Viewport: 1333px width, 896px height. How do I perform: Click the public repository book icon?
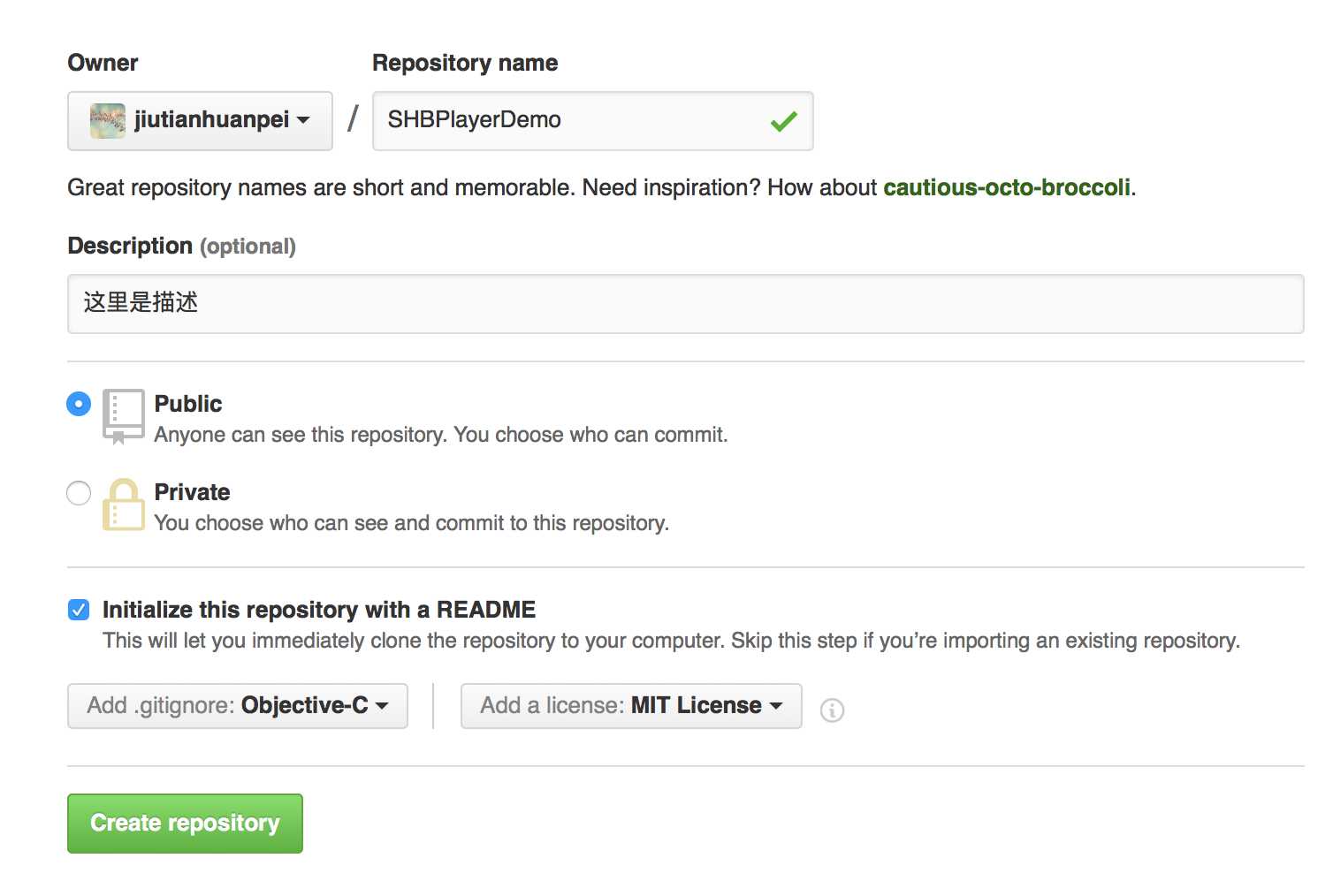123,415
